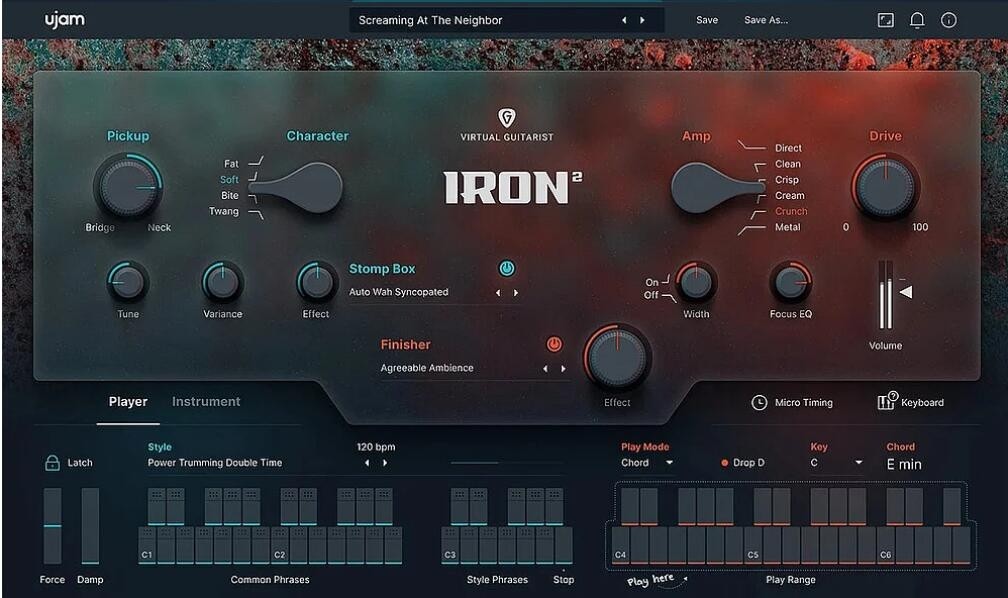The height and width of the screenshot is (598, 1008).
Task: Click the Width knob
Action: pos(696,282)
